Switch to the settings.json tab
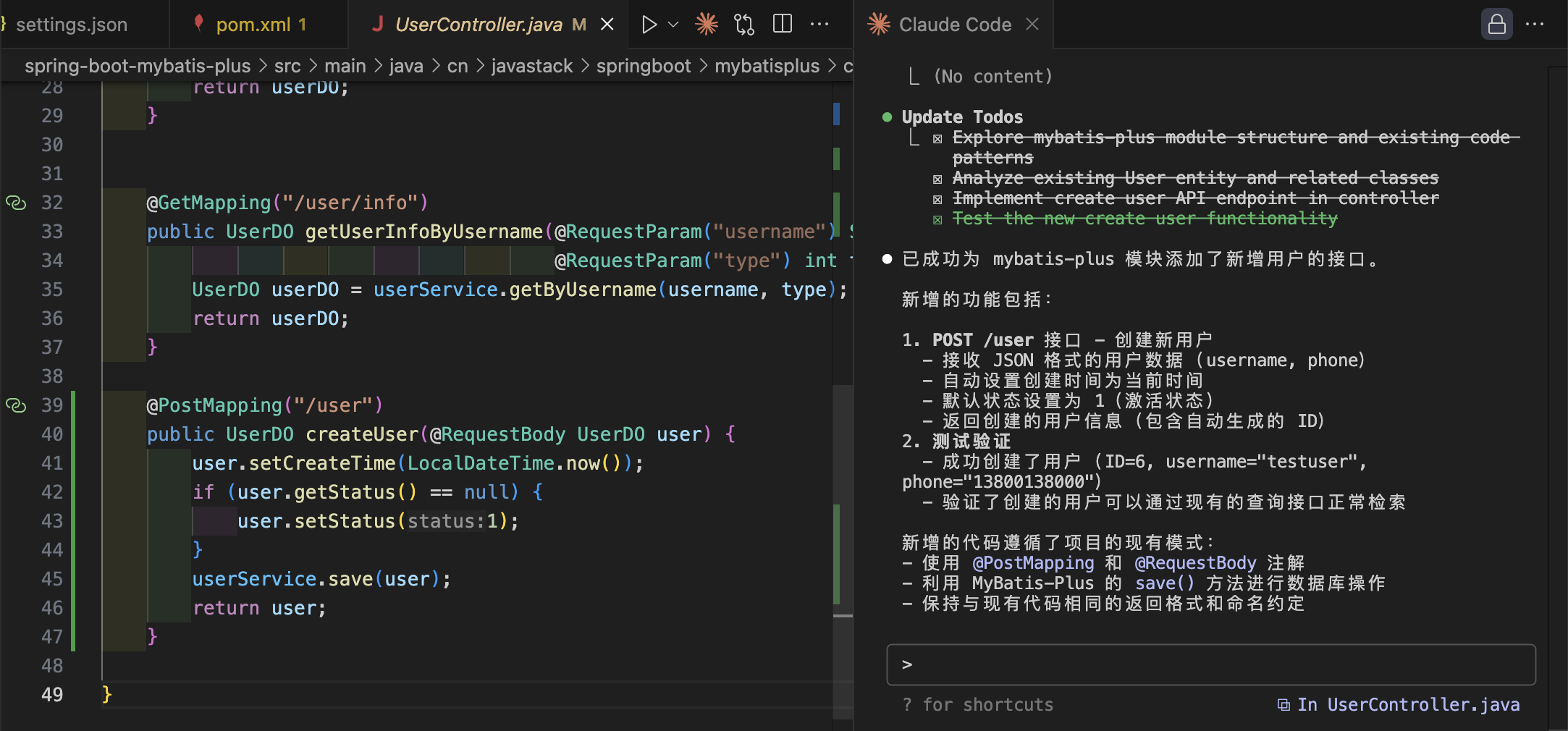Image resolution: width=1568 pixels, height=731 pixels. click(71, 25)
